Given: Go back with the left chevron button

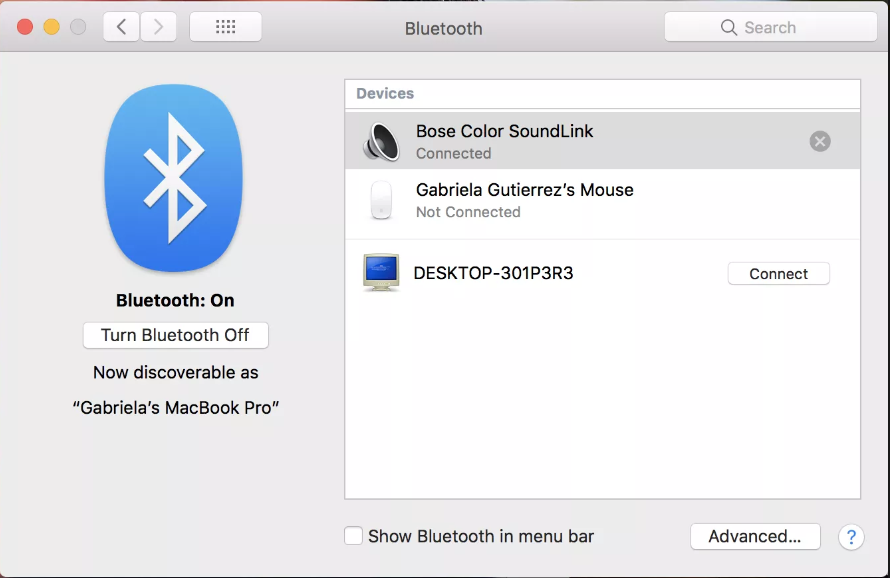Looking at the screenshot, I should point(121,27).
